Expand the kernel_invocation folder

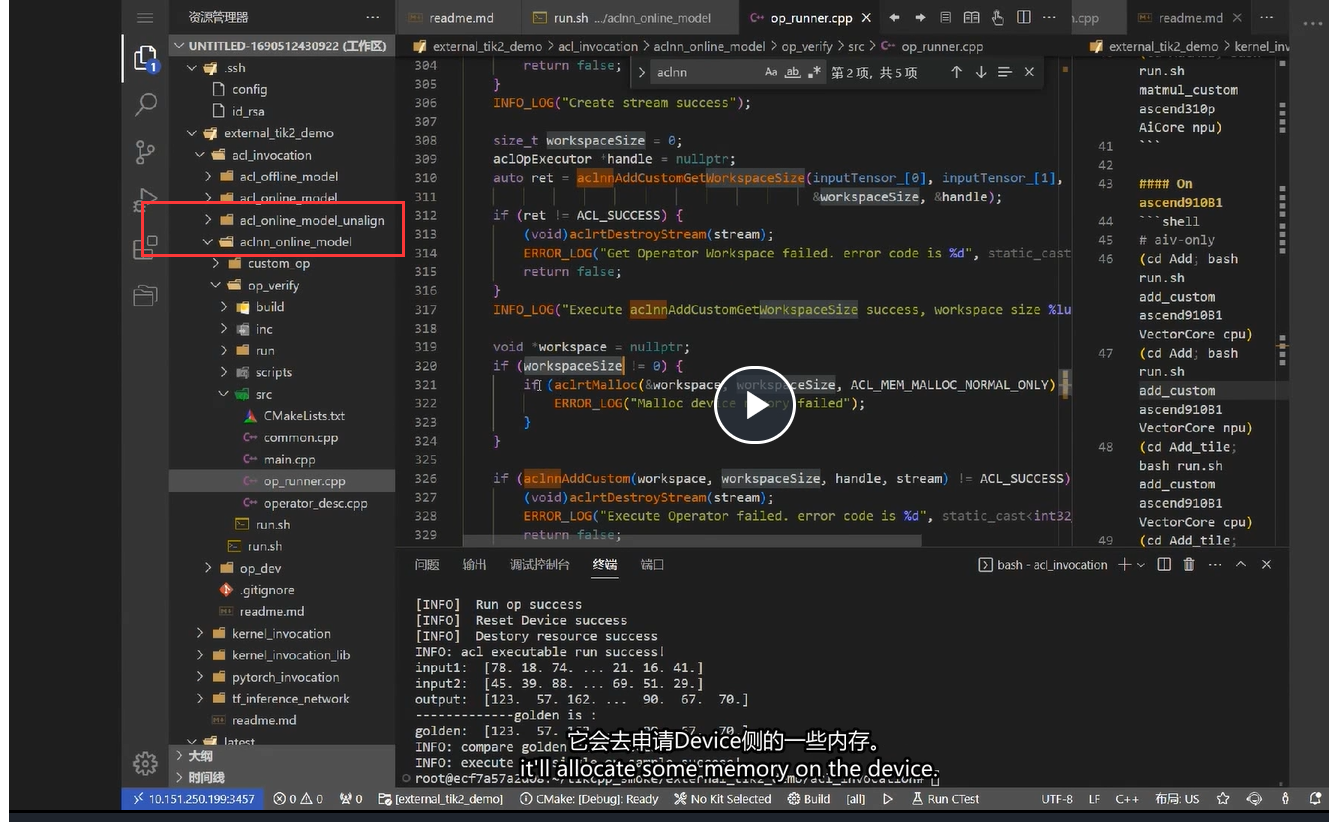[200, 634]
